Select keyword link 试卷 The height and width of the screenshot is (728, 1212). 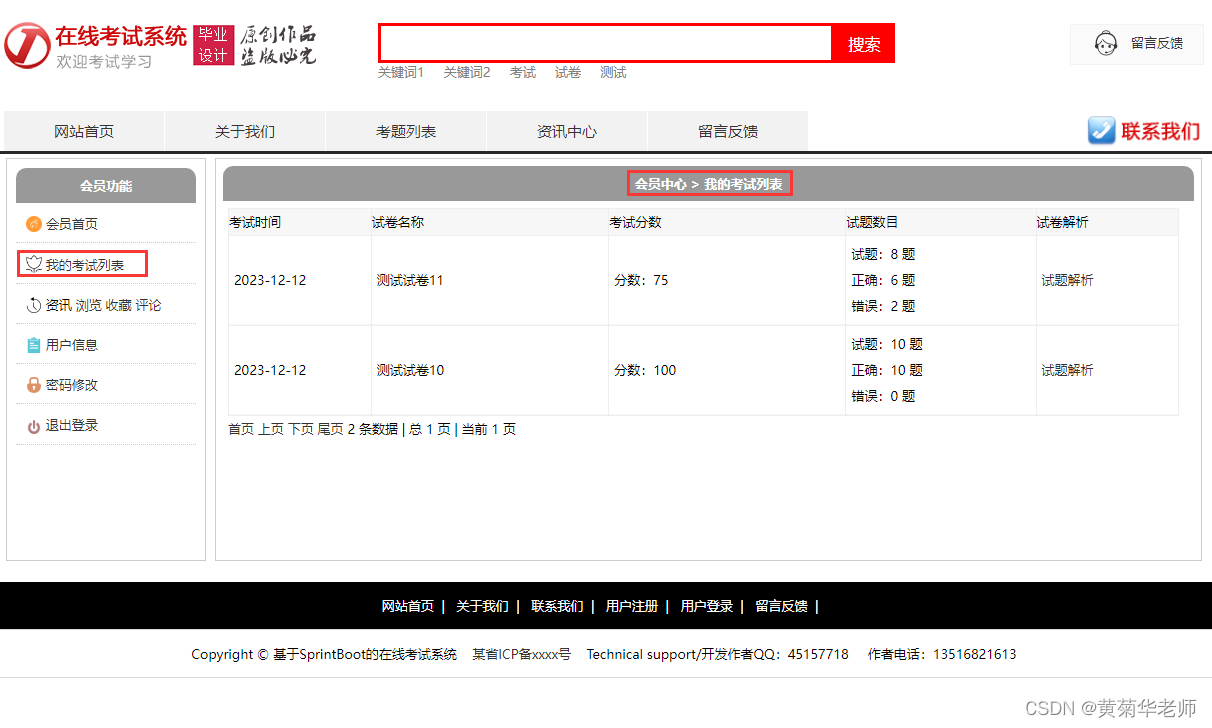[568, 72]
